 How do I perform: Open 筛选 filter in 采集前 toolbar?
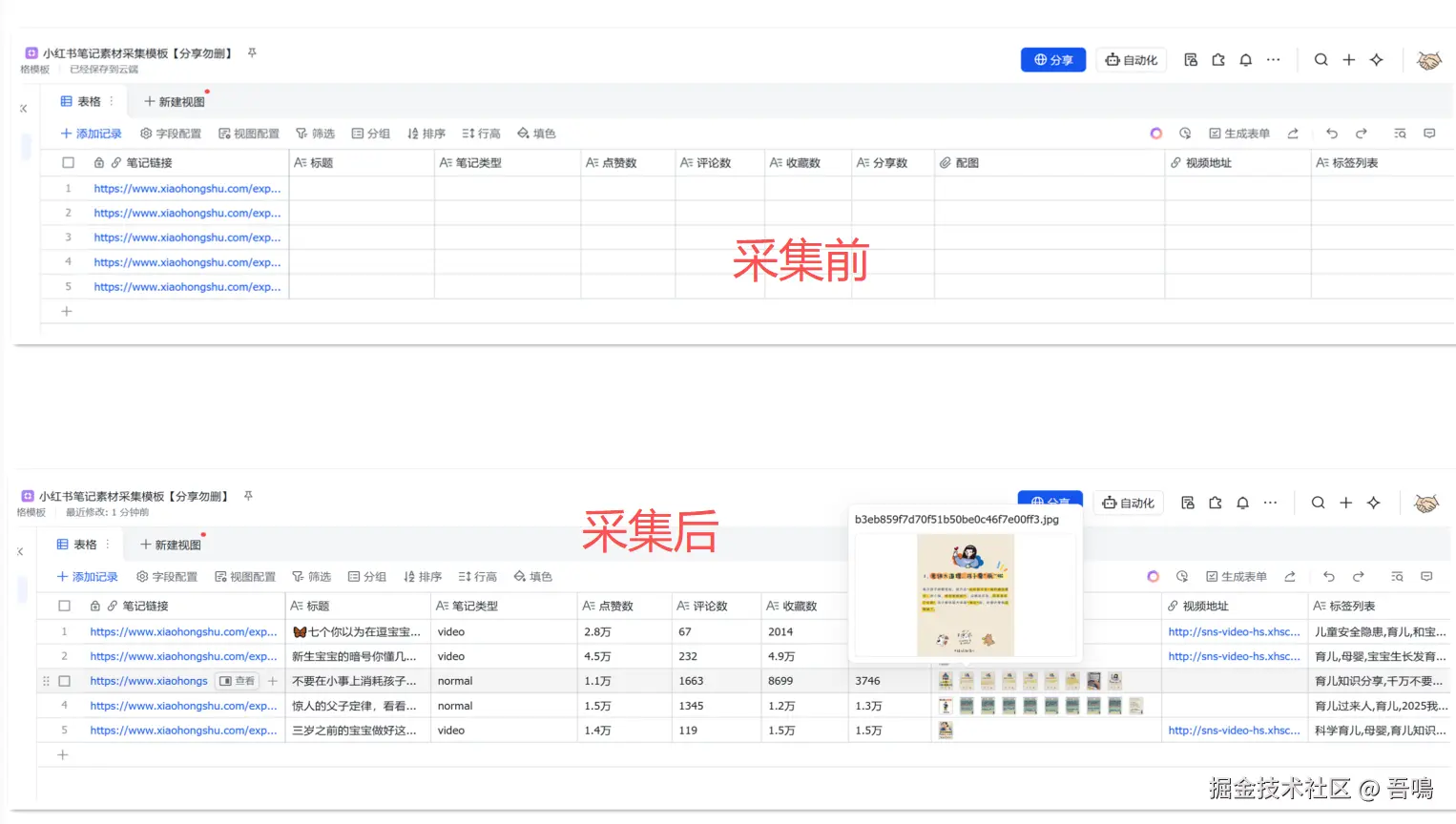pos(315,134)
